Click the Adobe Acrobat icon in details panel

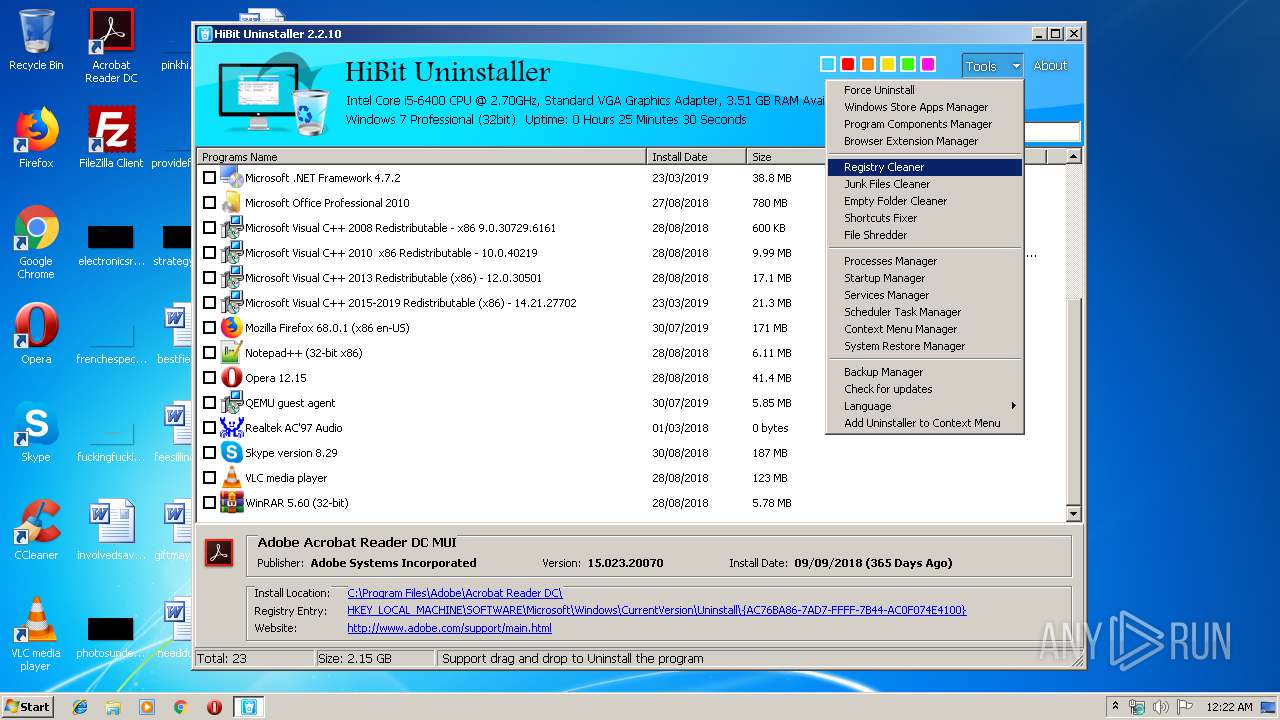point(219,552)
